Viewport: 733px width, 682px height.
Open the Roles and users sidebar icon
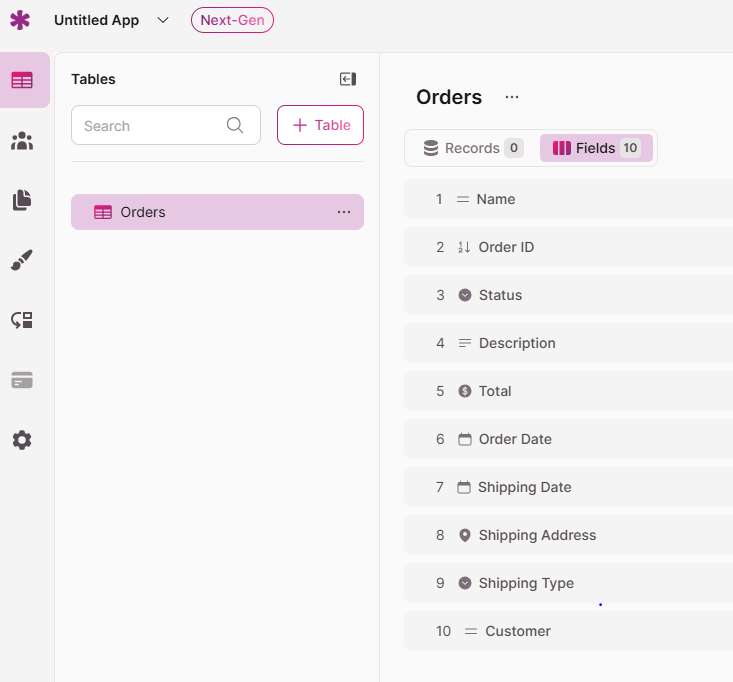22,141
